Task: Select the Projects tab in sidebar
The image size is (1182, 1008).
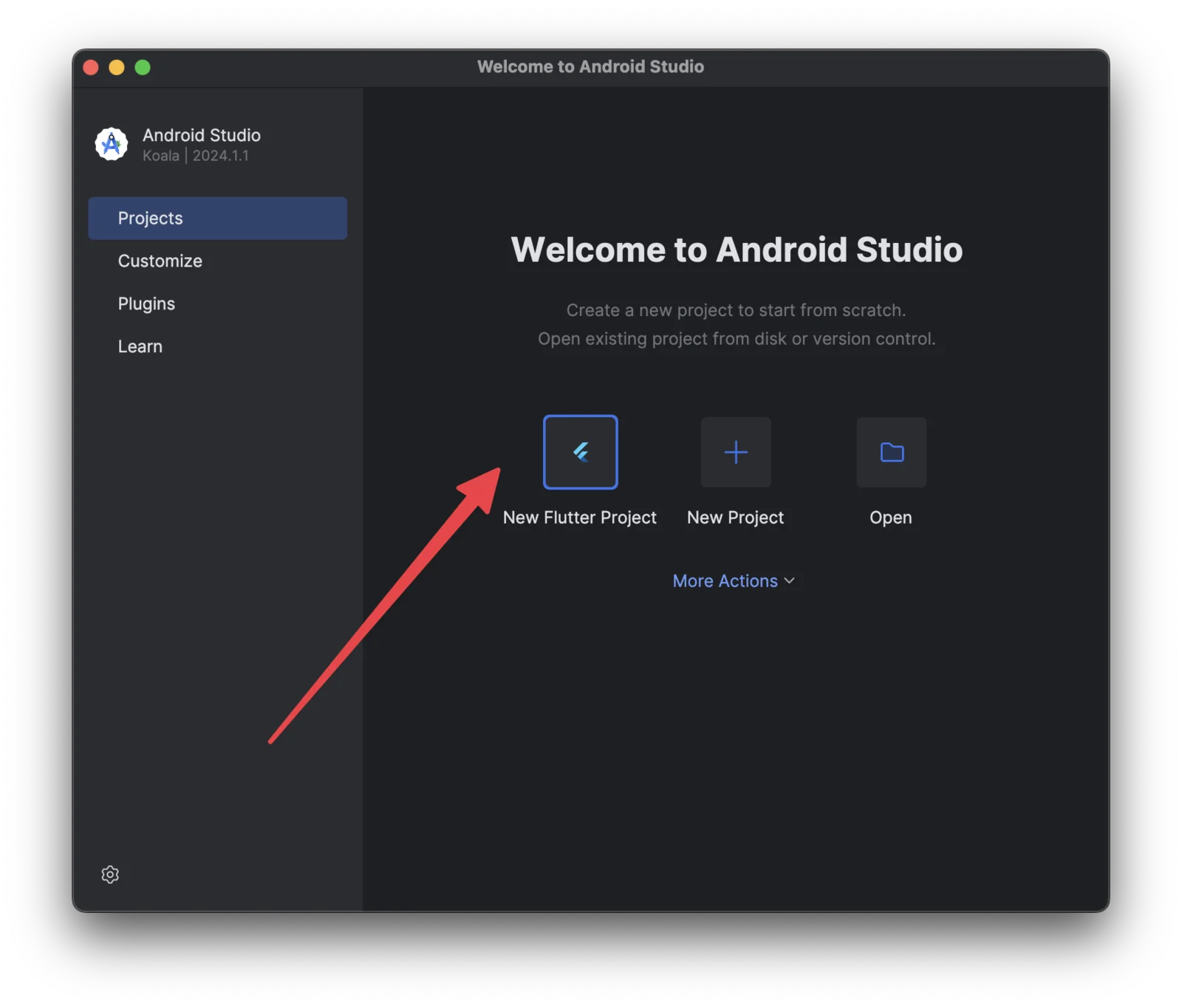Action: (x=217, y=218)
